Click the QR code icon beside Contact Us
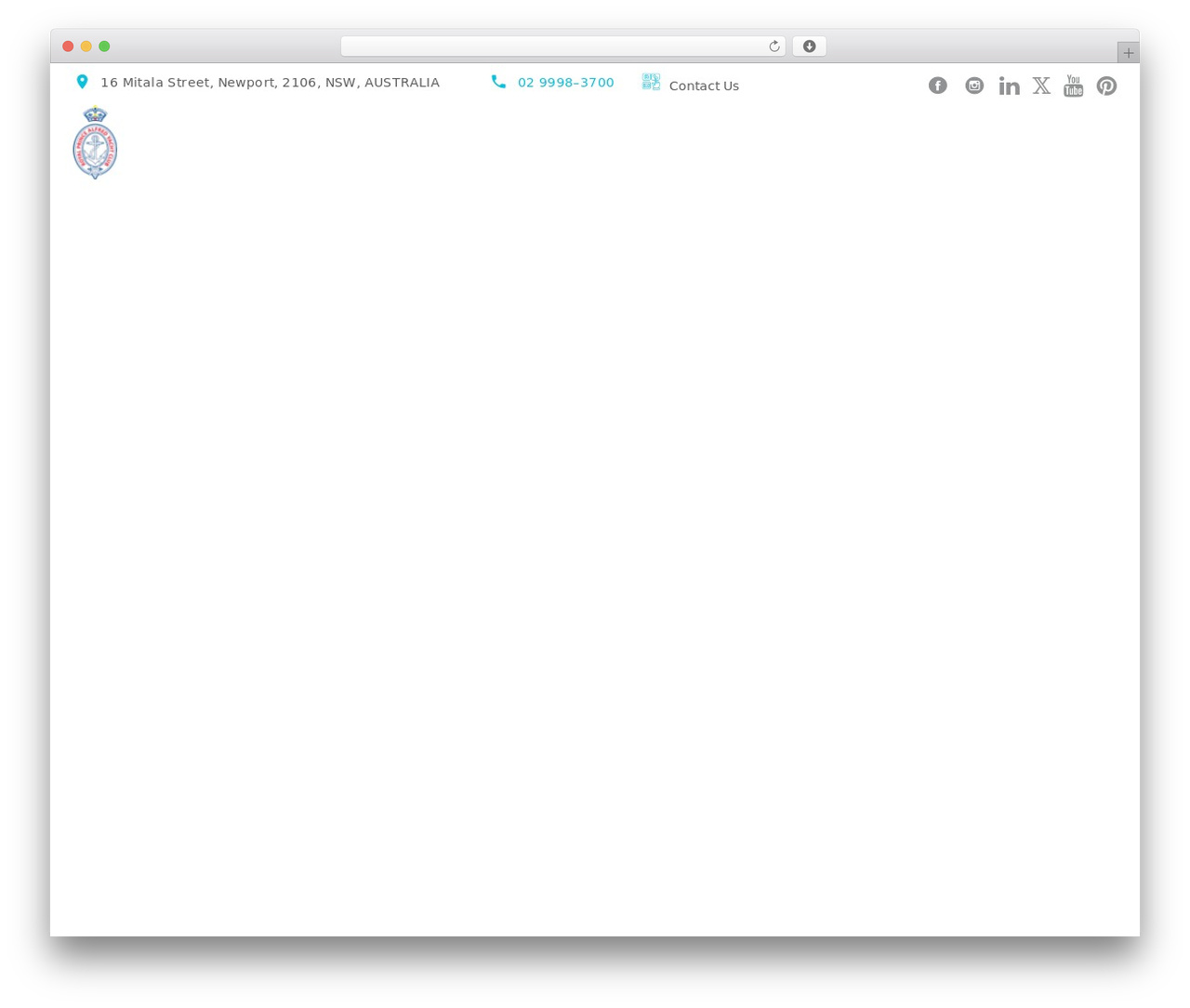The image size is (1190, 1008). click(651, 82)
